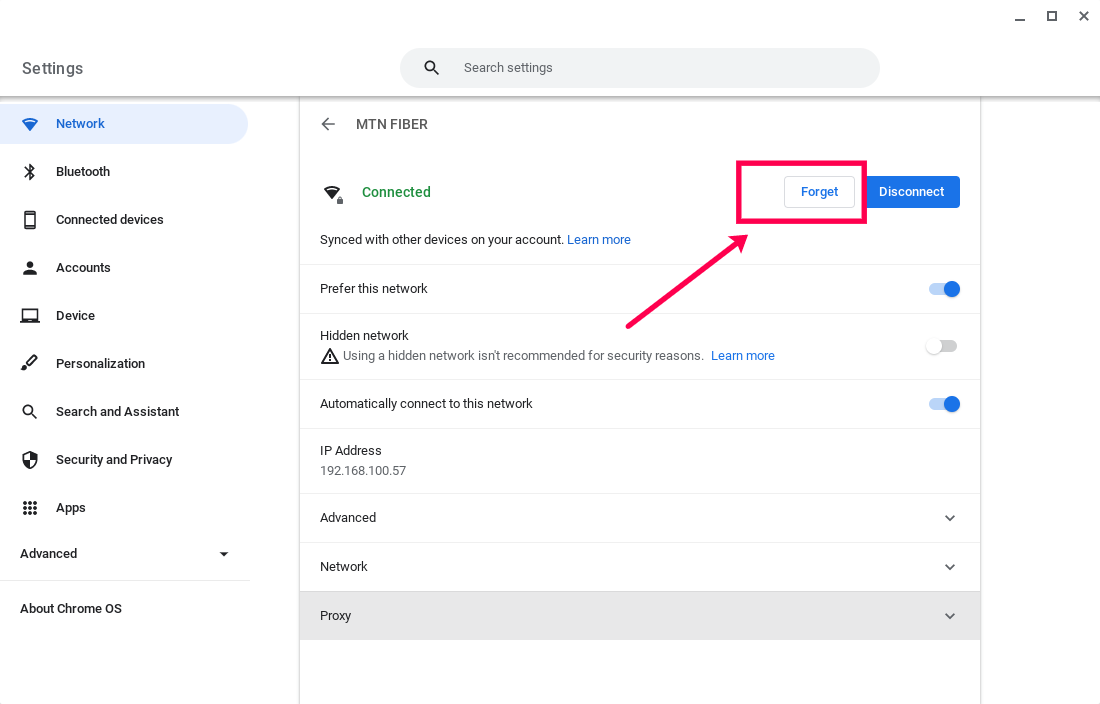Open Learn more about hidden networks
Viewport: 1100px width, 704px height.
(x=743, y=356)
